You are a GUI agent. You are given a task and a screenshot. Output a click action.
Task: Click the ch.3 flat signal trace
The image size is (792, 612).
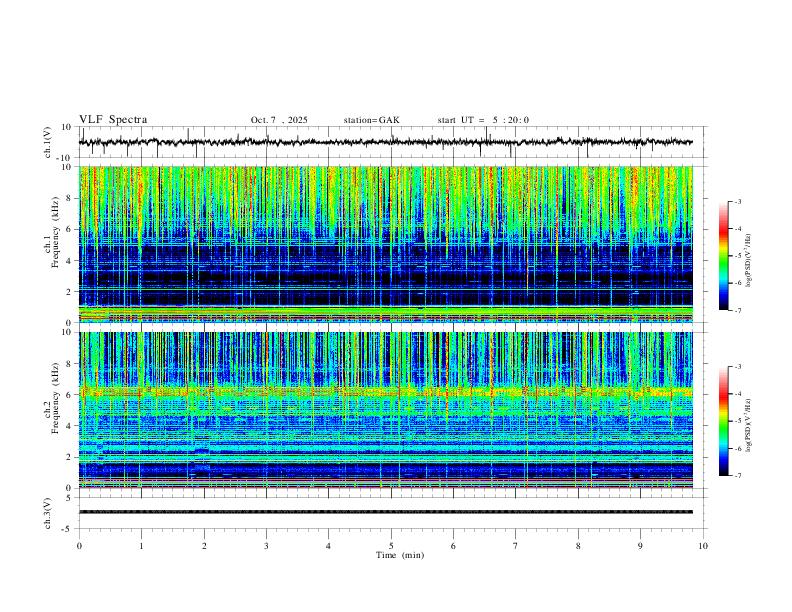pyautogui.click(x=385, y=512)
